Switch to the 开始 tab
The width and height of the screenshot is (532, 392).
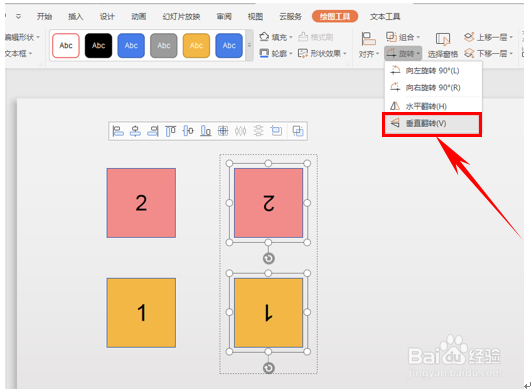coord(44,16)
